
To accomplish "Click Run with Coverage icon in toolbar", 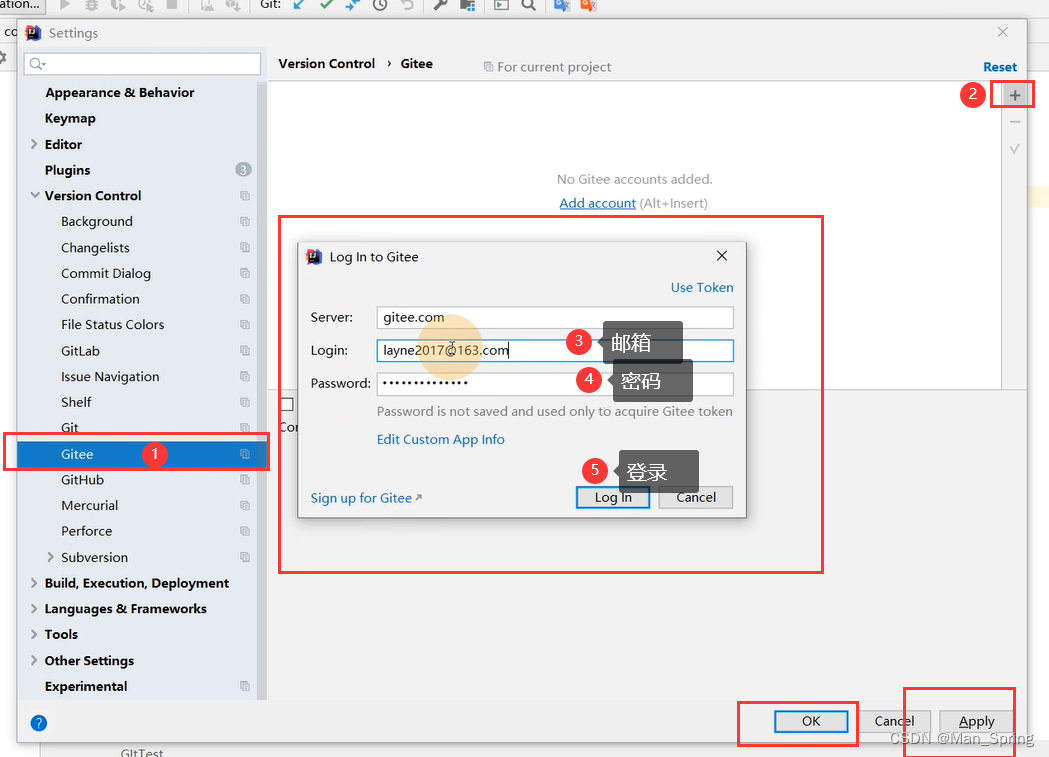I will pyautogui.click(x=118, y=5).
